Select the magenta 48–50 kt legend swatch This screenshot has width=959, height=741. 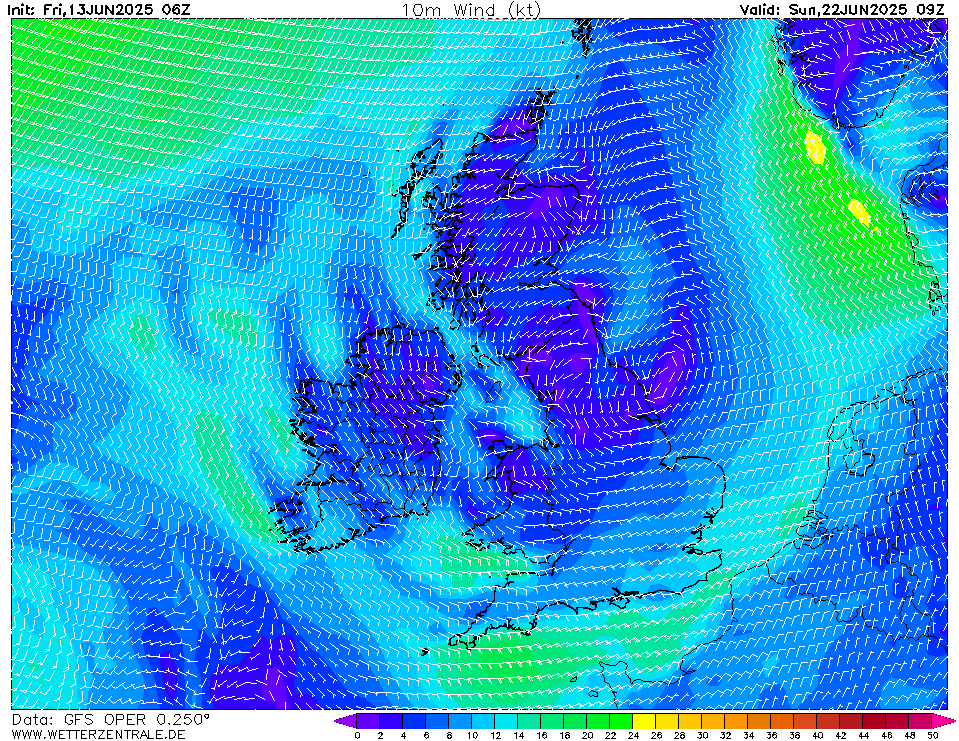tap(920, 721)
